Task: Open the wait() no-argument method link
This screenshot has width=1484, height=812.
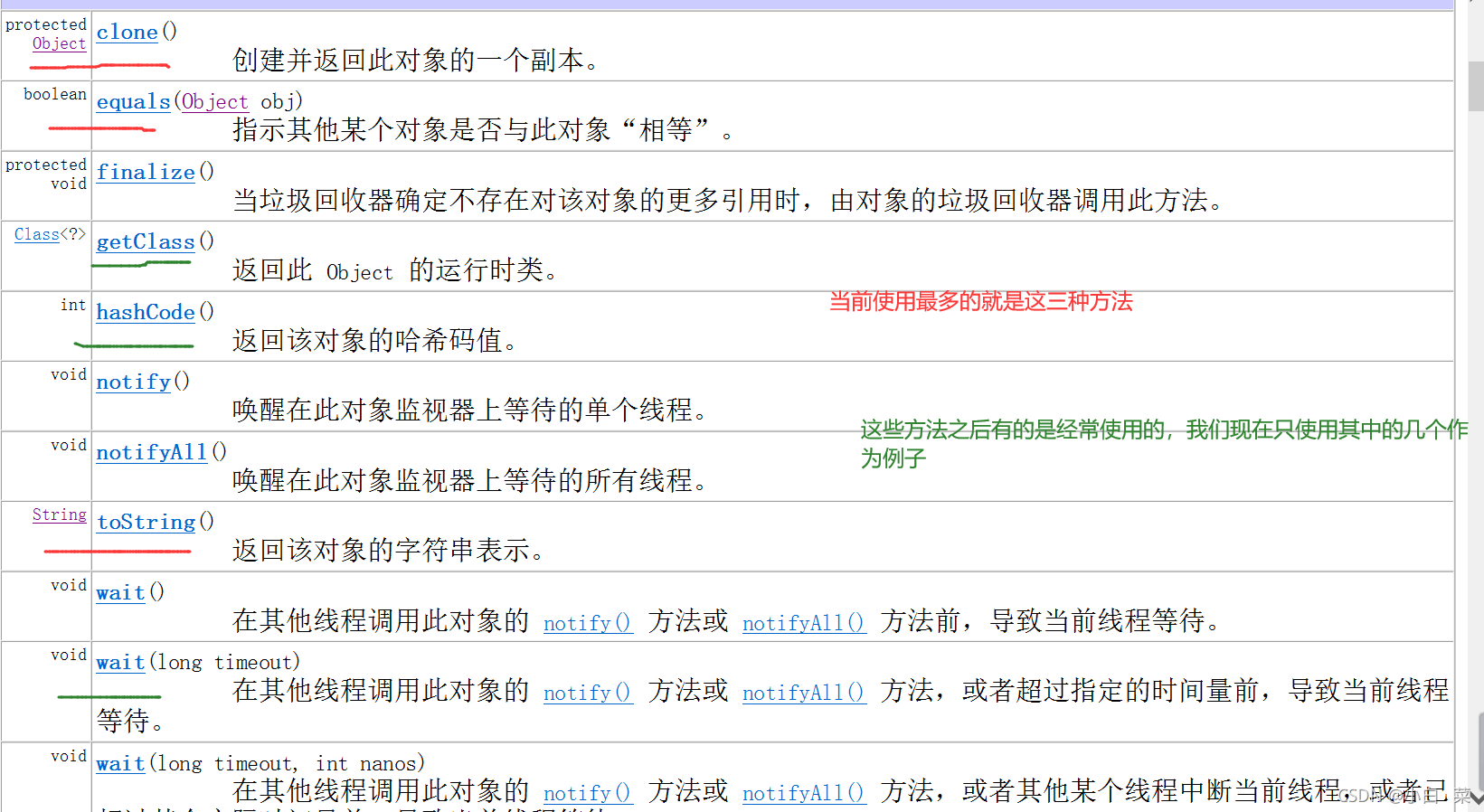Action: point(121,592)
